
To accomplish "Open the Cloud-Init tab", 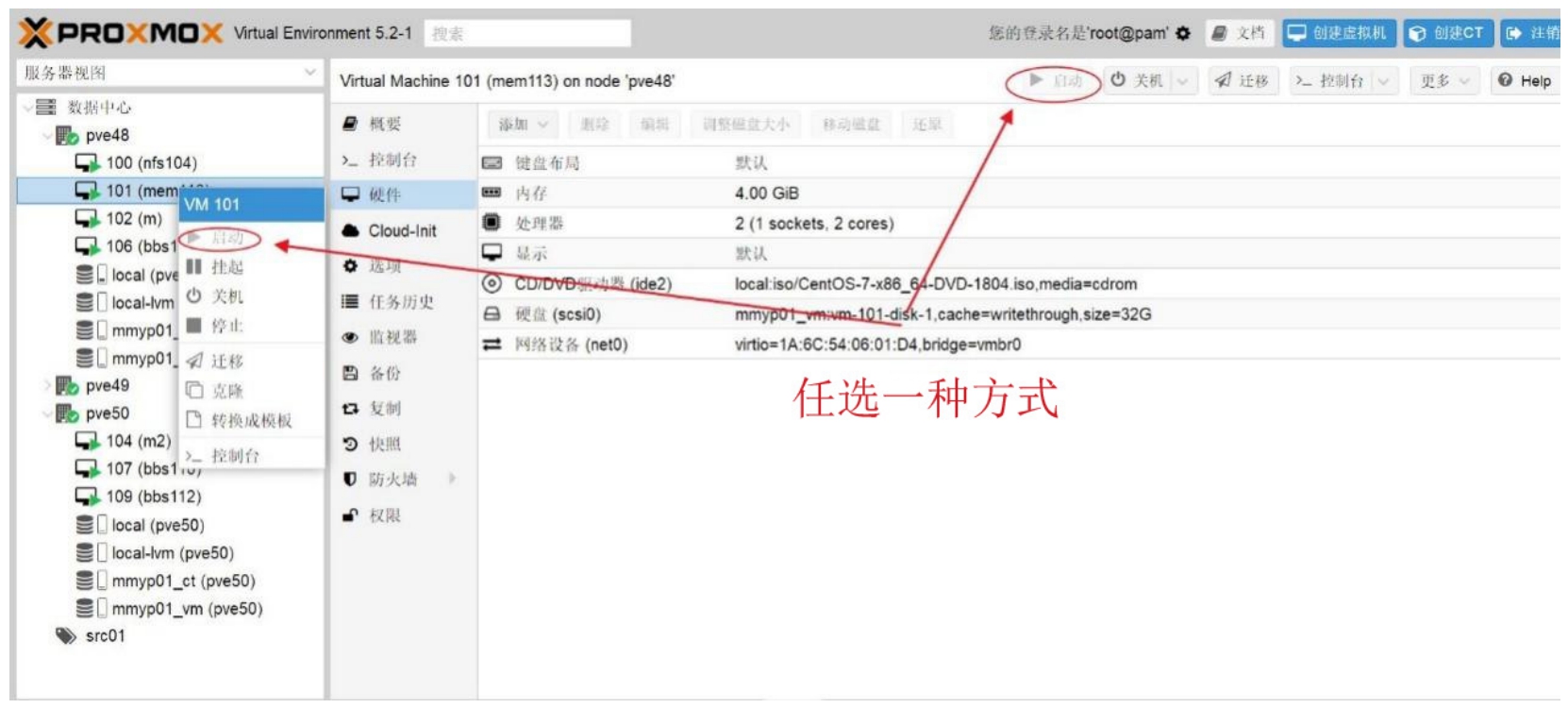I will point(403,231).
